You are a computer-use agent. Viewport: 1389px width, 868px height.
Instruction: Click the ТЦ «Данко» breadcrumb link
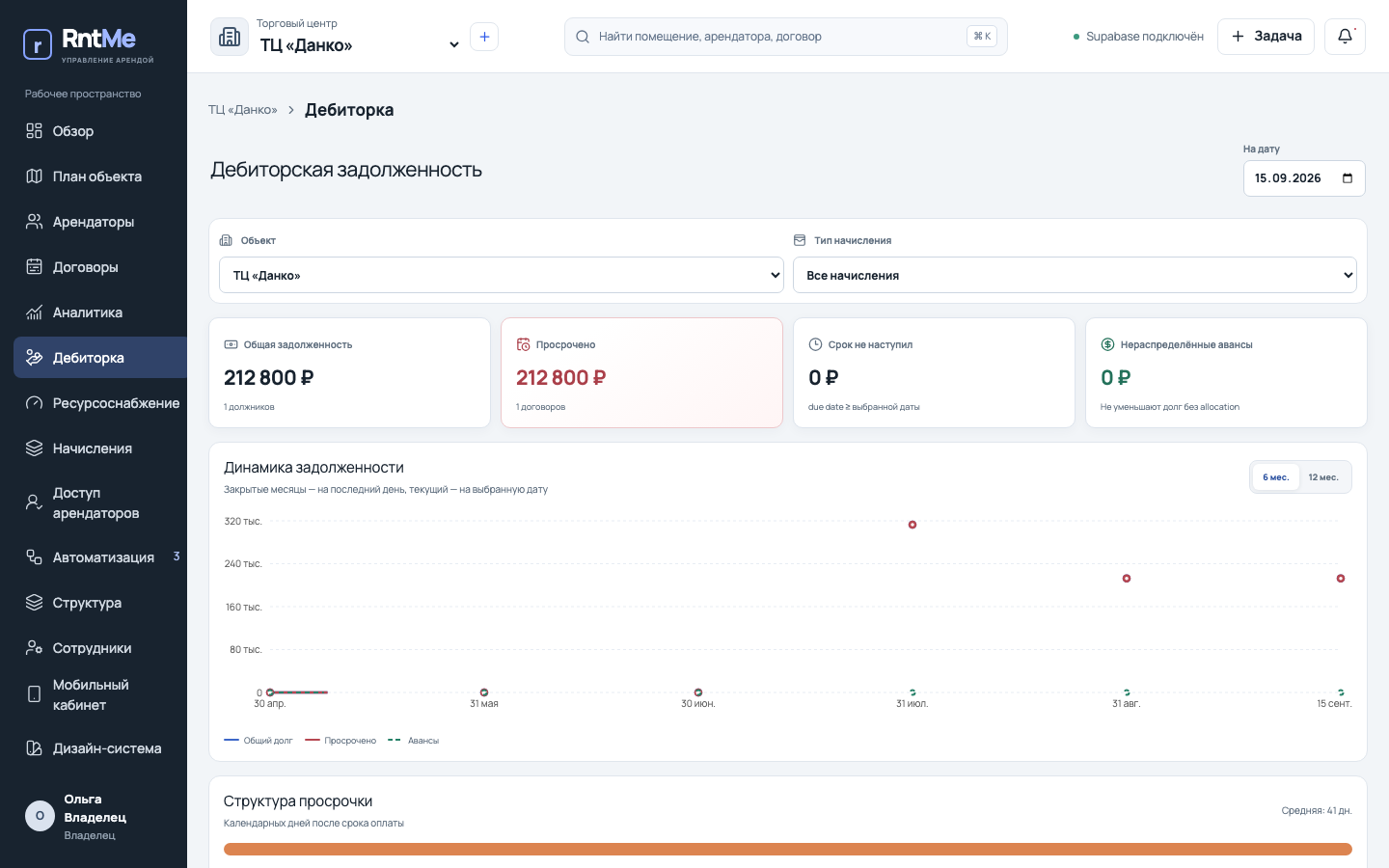(x=243, y=110)
